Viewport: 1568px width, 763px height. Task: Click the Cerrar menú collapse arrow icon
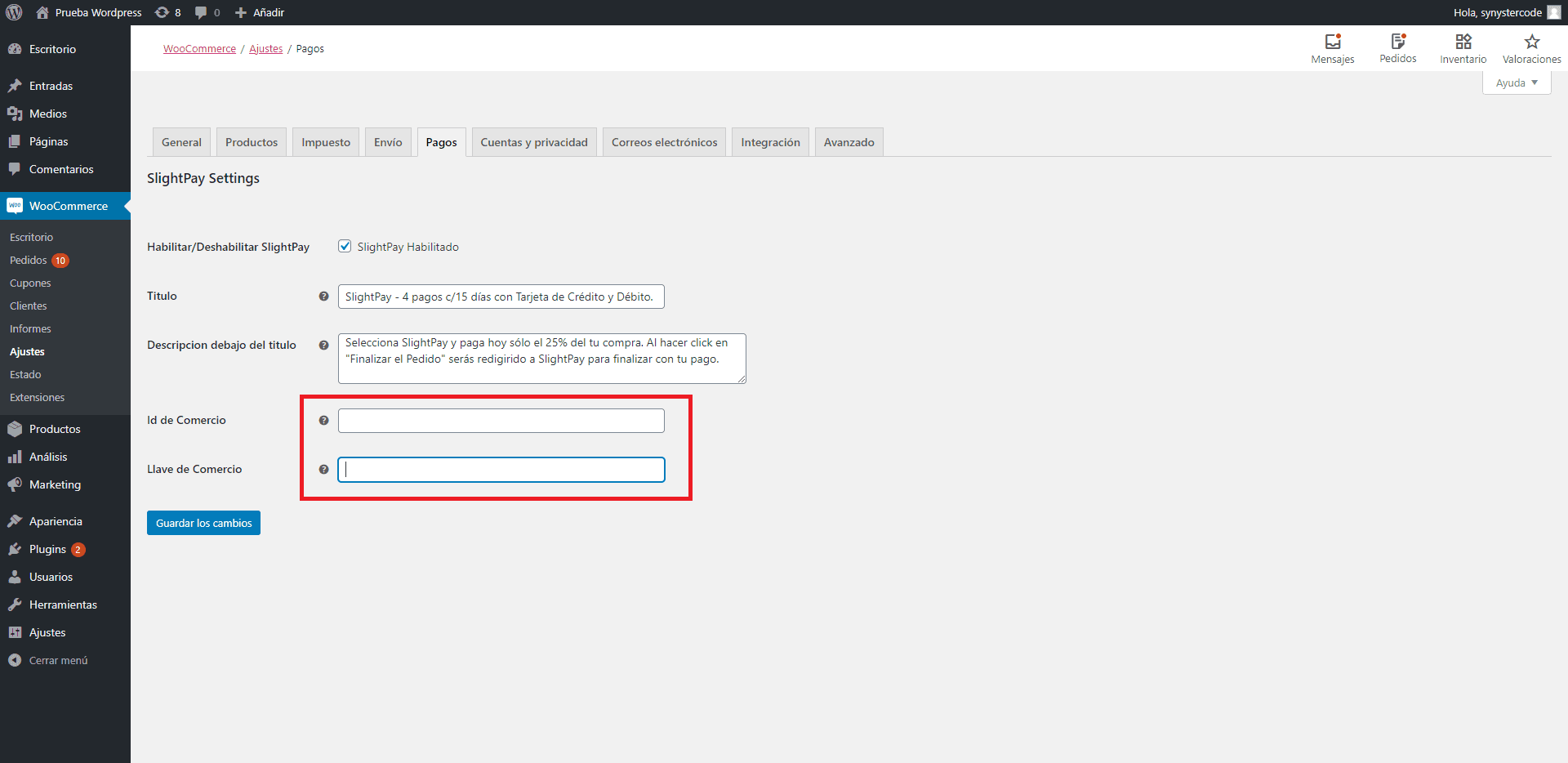point(15,660)
